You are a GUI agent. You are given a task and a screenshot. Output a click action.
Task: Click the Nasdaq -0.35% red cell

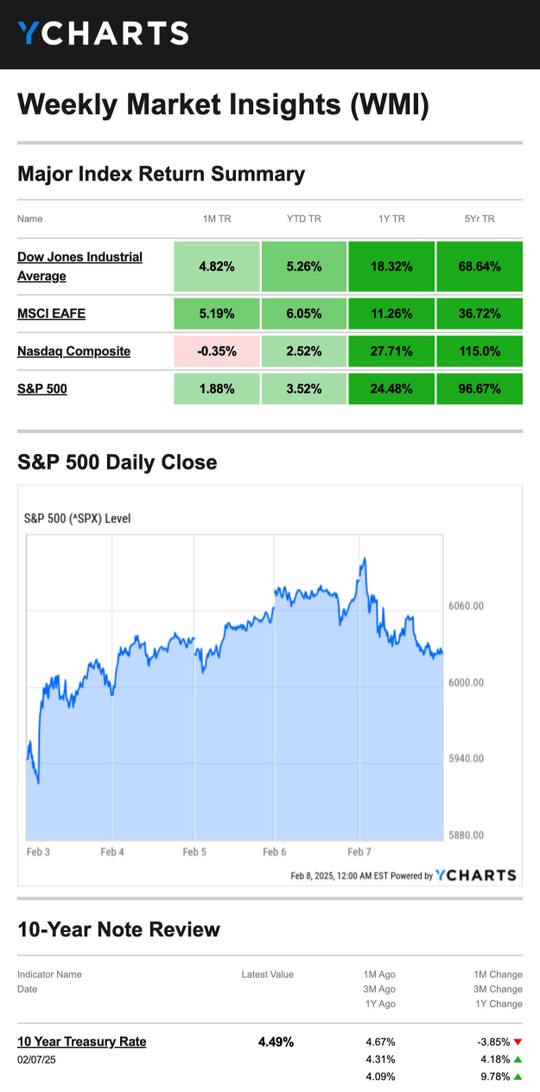click(217, 351)
